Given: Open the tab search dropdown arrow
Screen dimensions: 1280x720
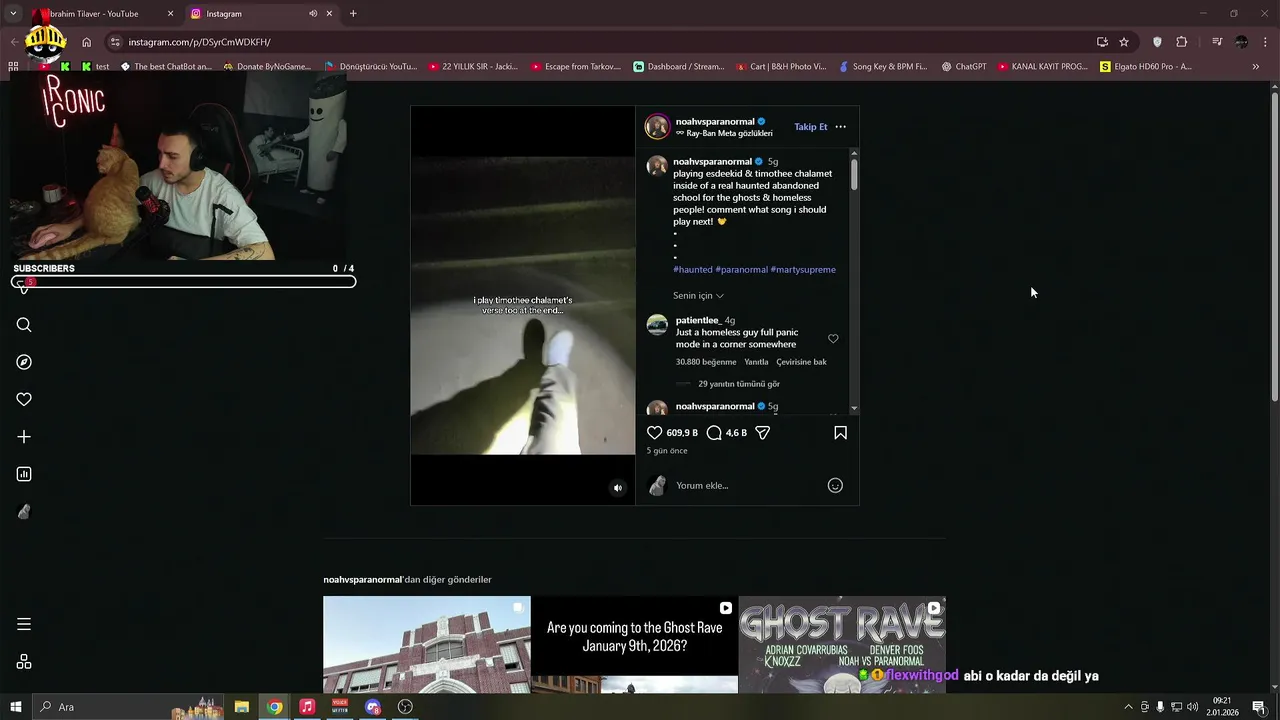Looking at the screenshot, I should click(13, 14).
